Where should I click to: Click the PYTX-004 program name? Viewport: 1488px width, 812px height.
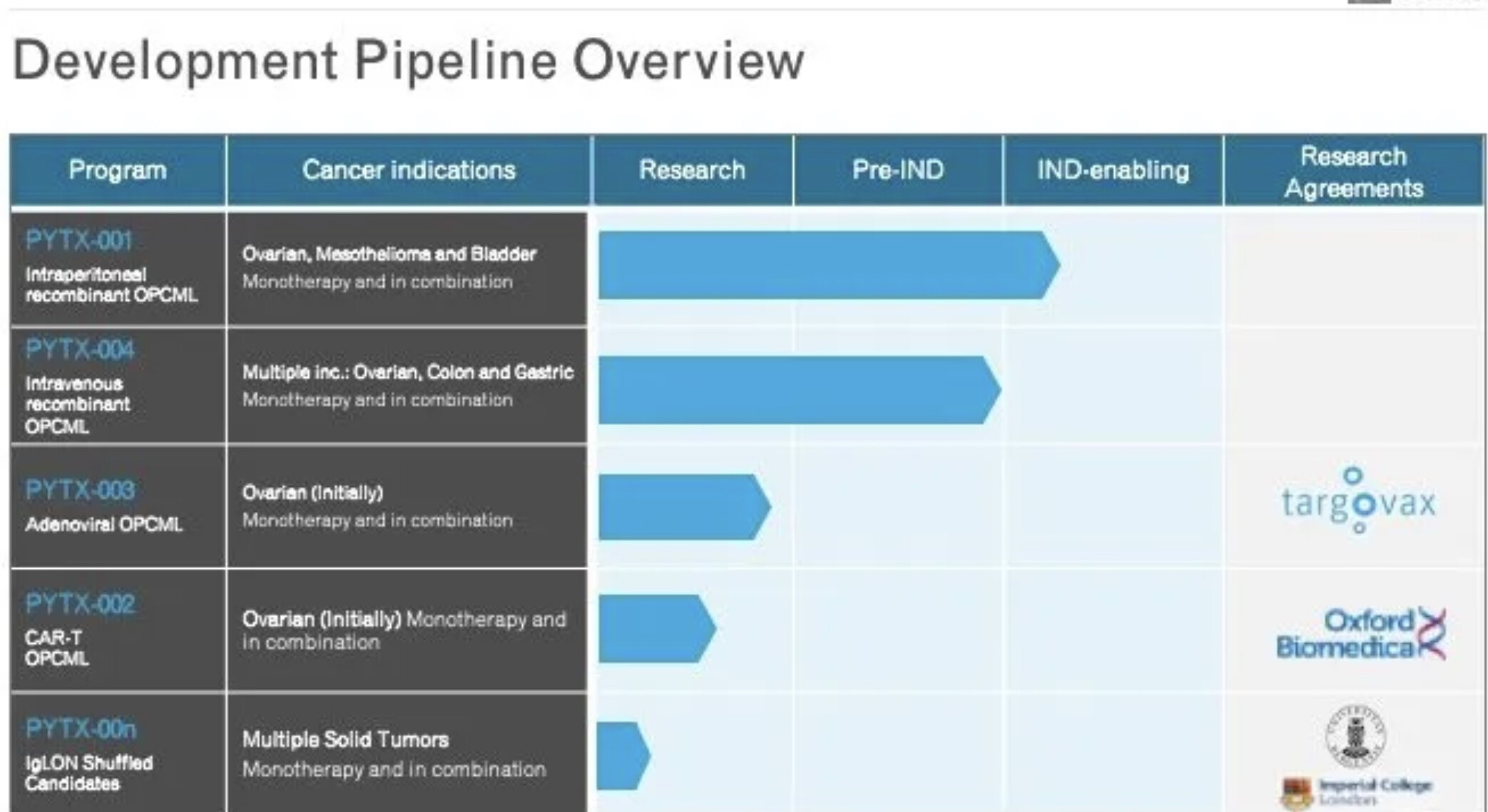80,349
